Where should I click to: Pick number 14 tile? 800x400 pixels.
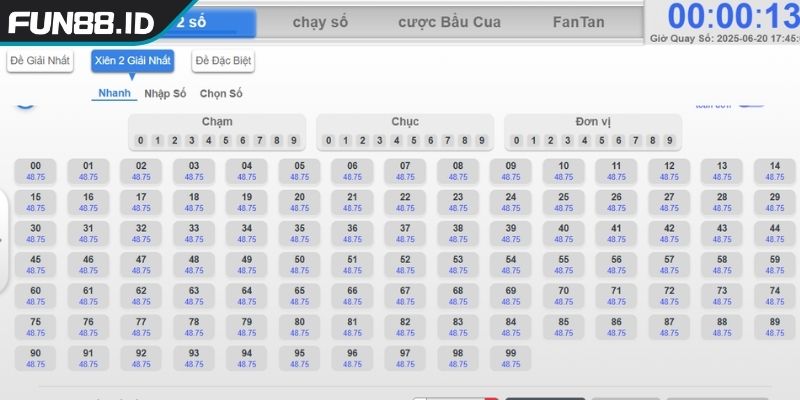pyautogui.click(x=774, y=171)
